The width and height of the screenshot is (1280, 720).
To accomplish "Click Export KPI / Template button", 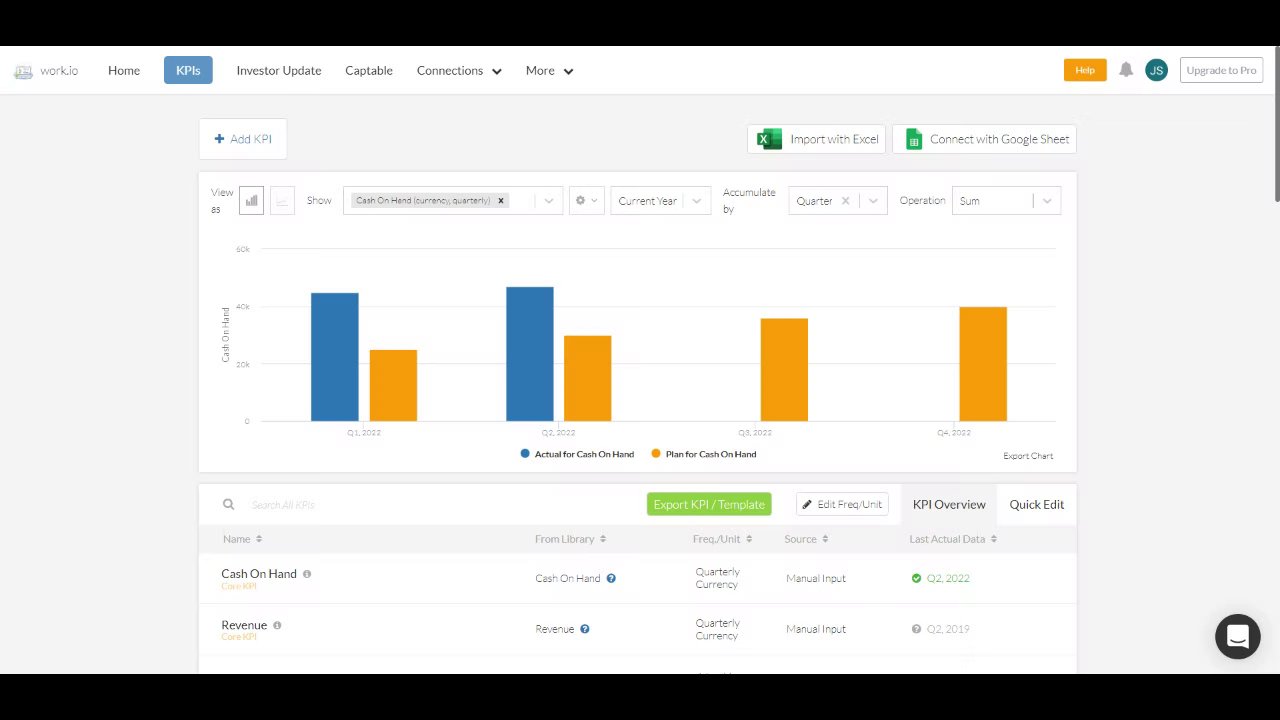I will [709, 504].
